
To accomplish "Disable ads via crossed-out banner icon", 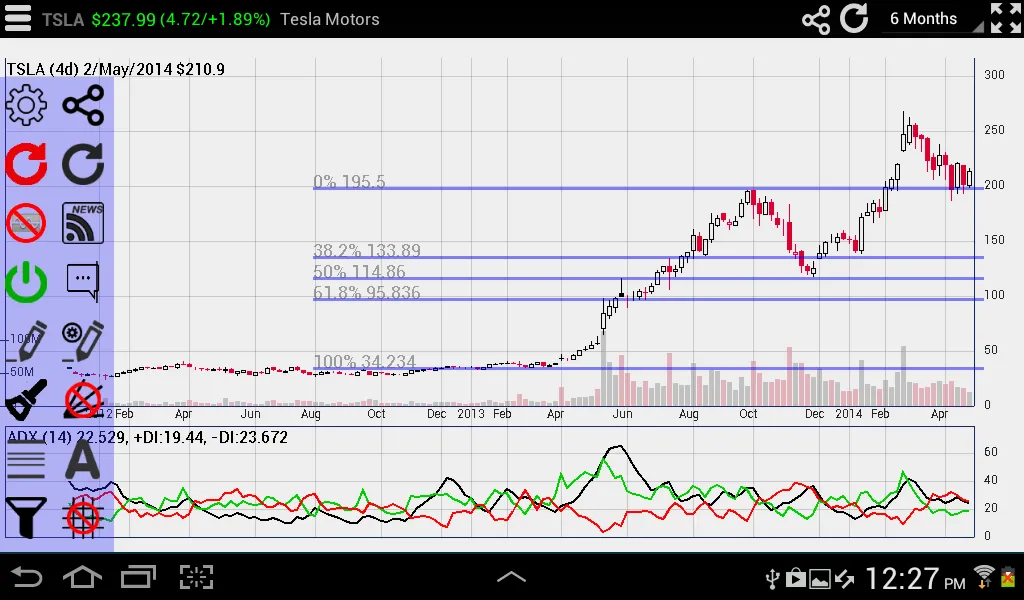I will coord(26,223).
